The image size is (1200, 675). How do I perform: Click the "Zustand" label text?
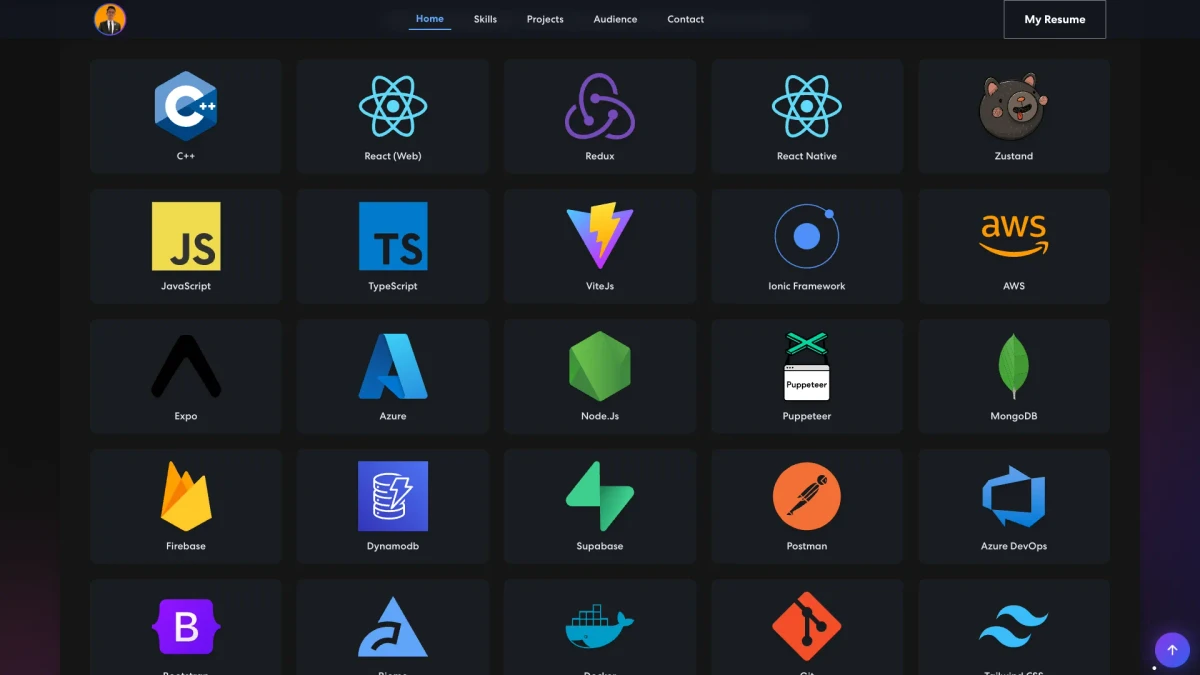tap(1014, 156)
